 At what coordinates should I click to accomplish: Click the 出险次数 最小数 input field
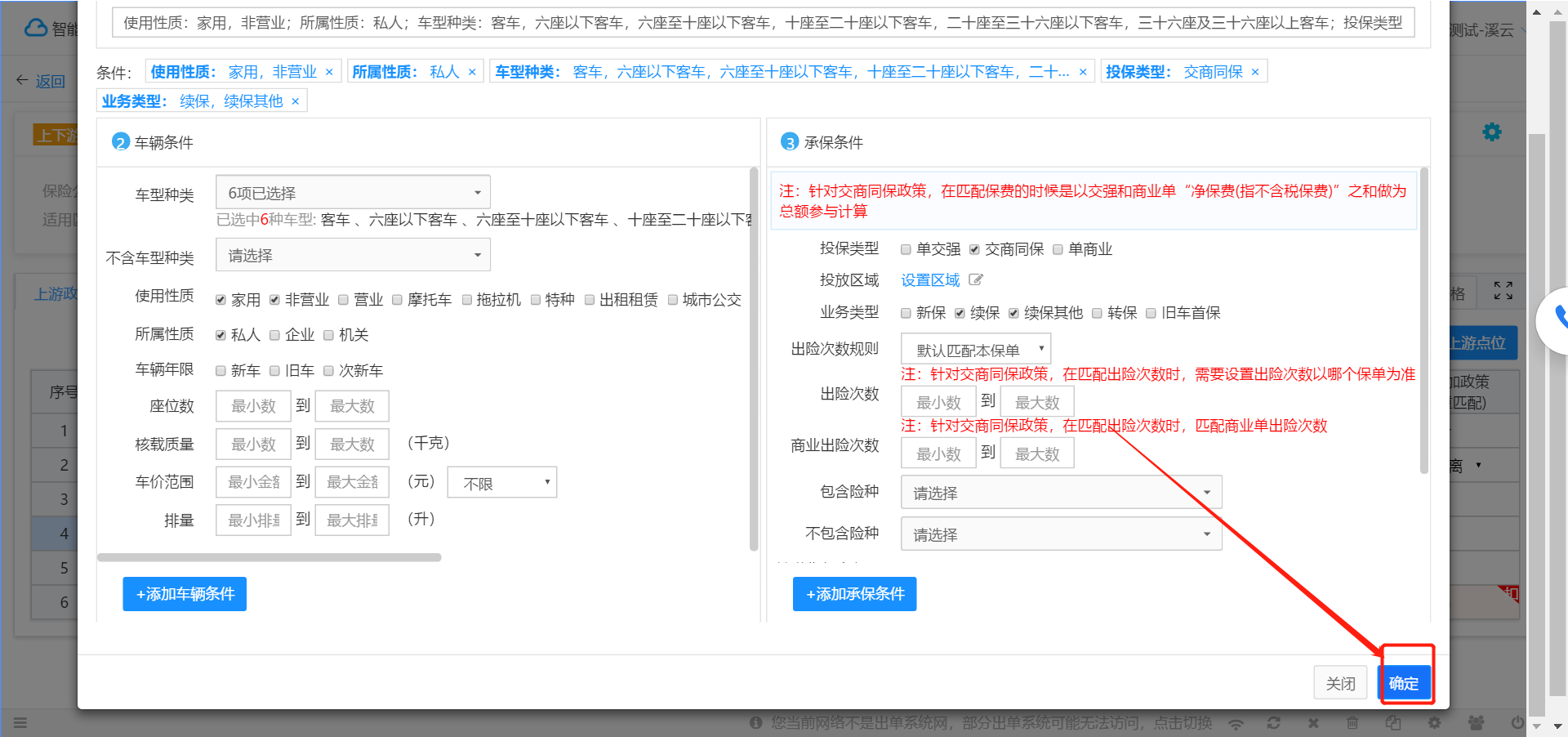click(938, 402)
